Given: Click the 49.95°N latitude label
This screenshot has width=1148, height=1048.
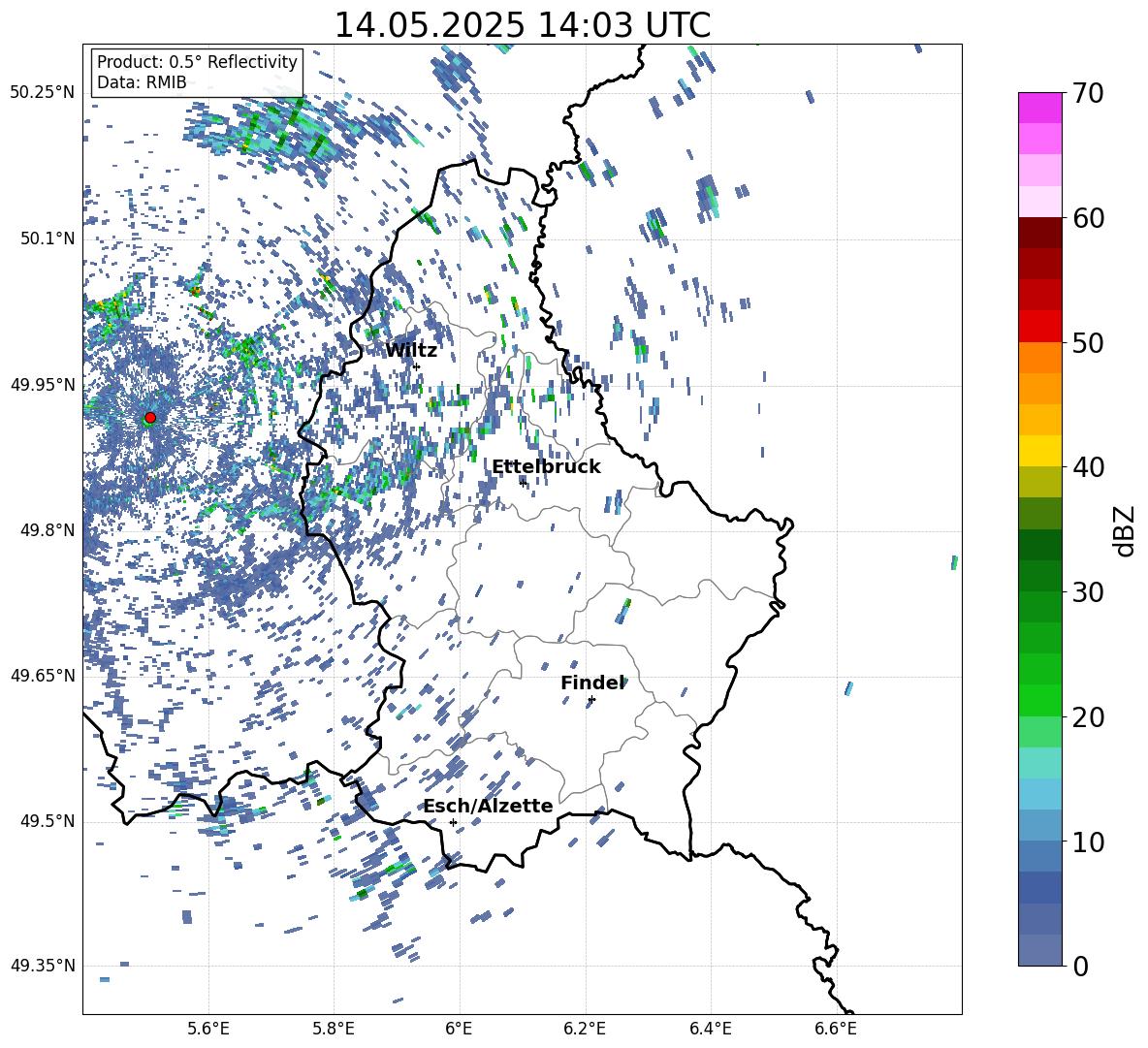Looking at the screenshot, I should (43, 384).
